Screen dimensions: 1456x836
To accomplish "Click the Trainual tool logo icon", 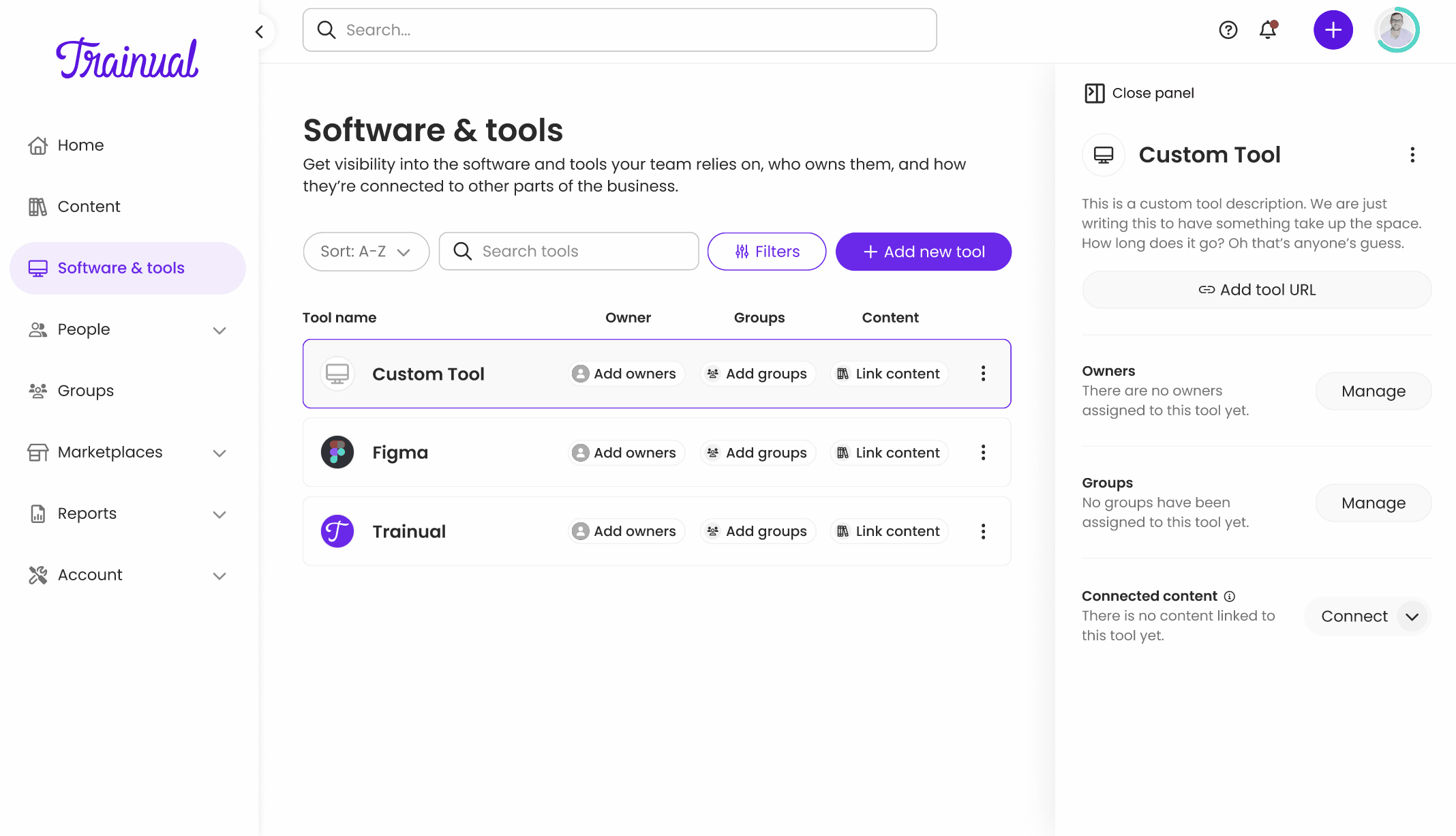I will coord(337,531).
